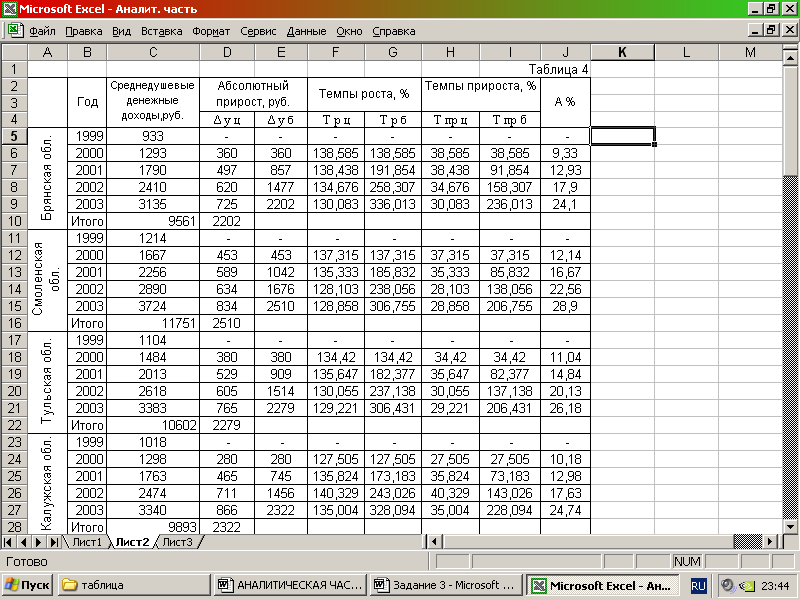800x600 pixels.
Task: Click the vertical scrollbar down arrow
Action: (790, 526)
